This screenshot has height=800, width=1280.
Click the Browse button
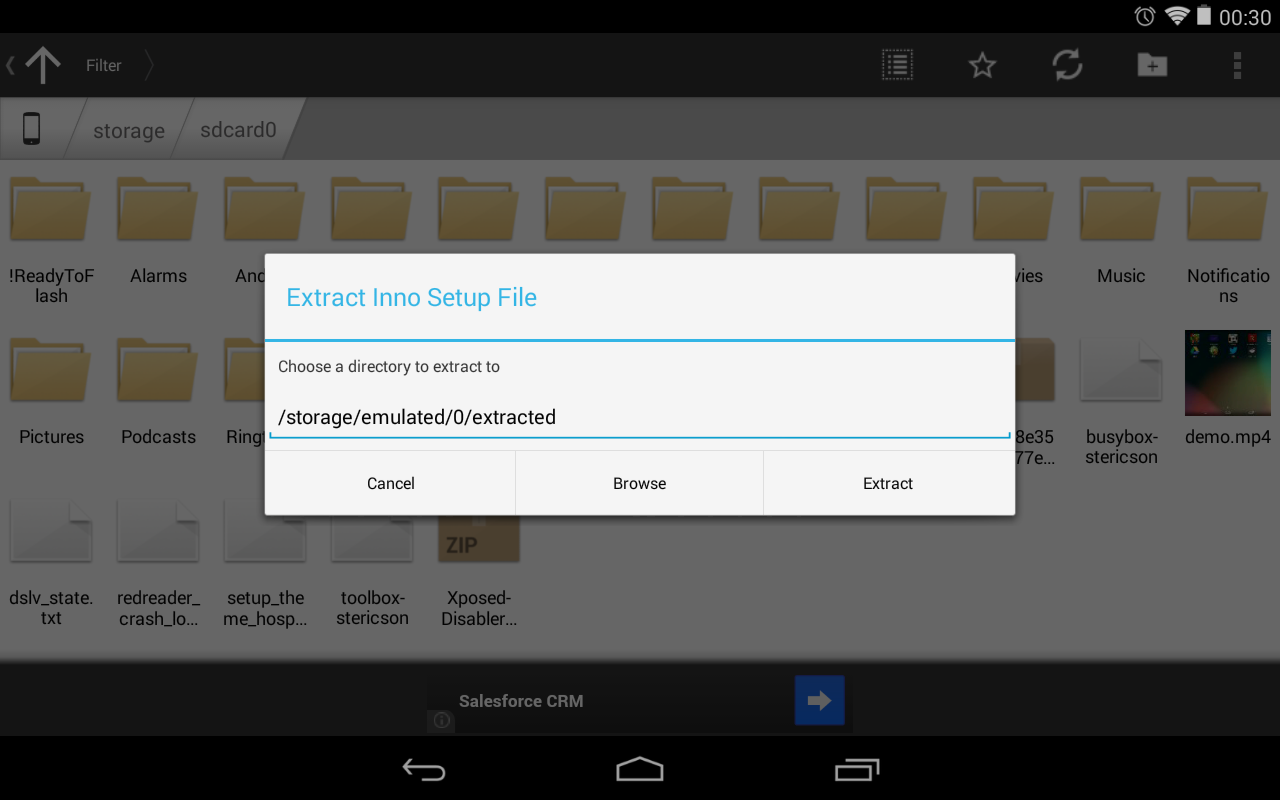(x=639, y=483)
